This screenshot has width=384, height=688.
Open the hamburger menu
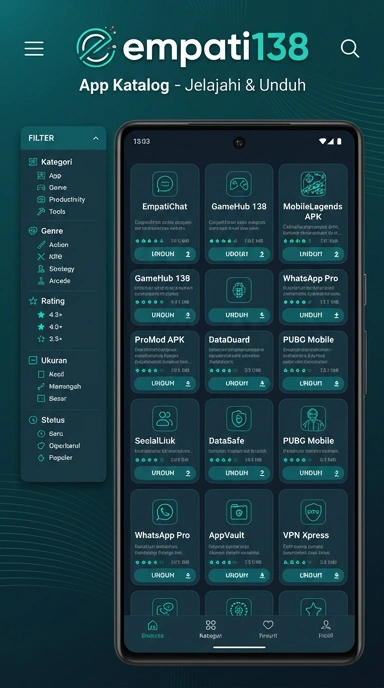pos(34,49)
